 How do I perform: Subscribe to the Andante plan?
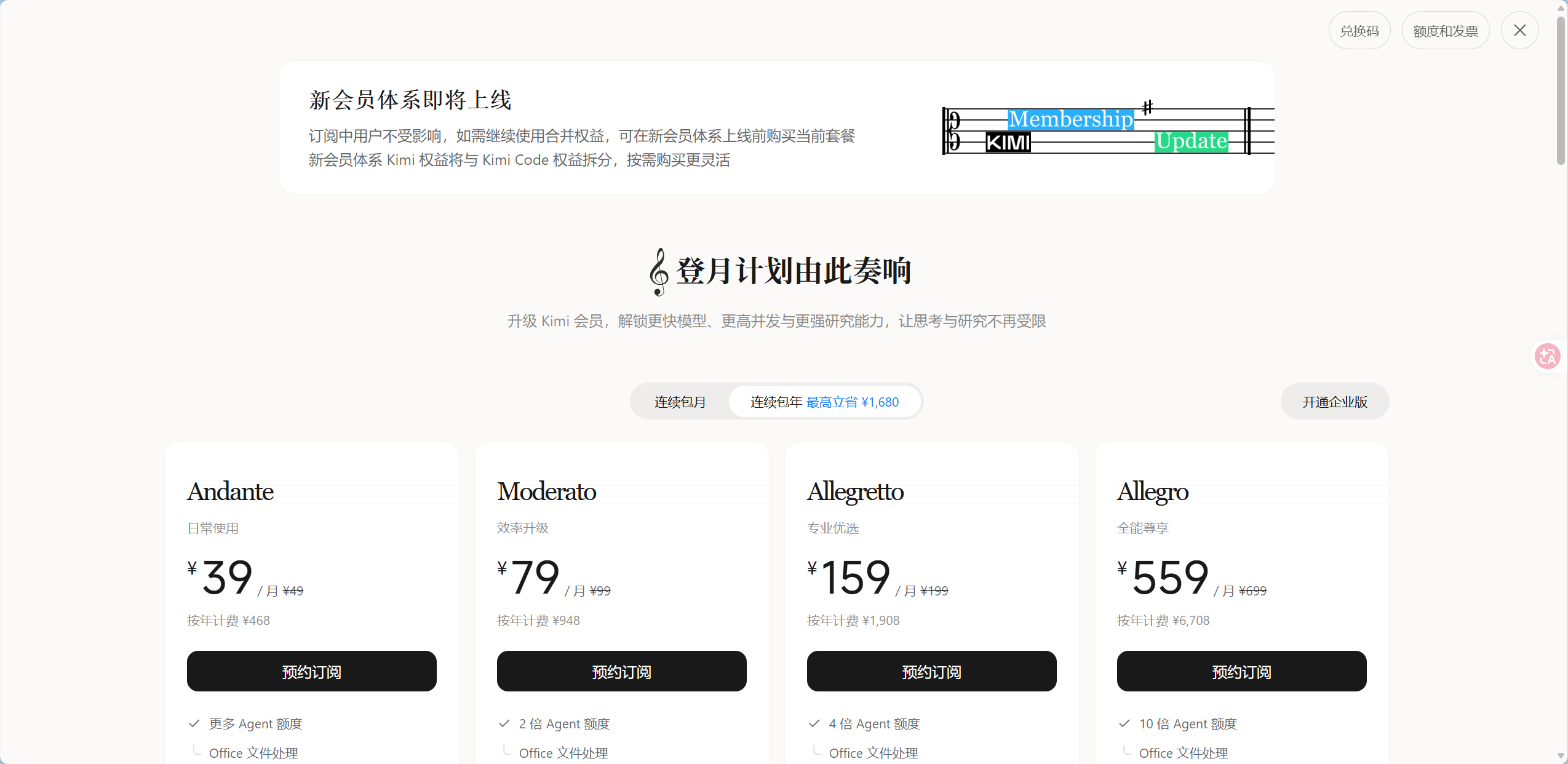(312, 671)
